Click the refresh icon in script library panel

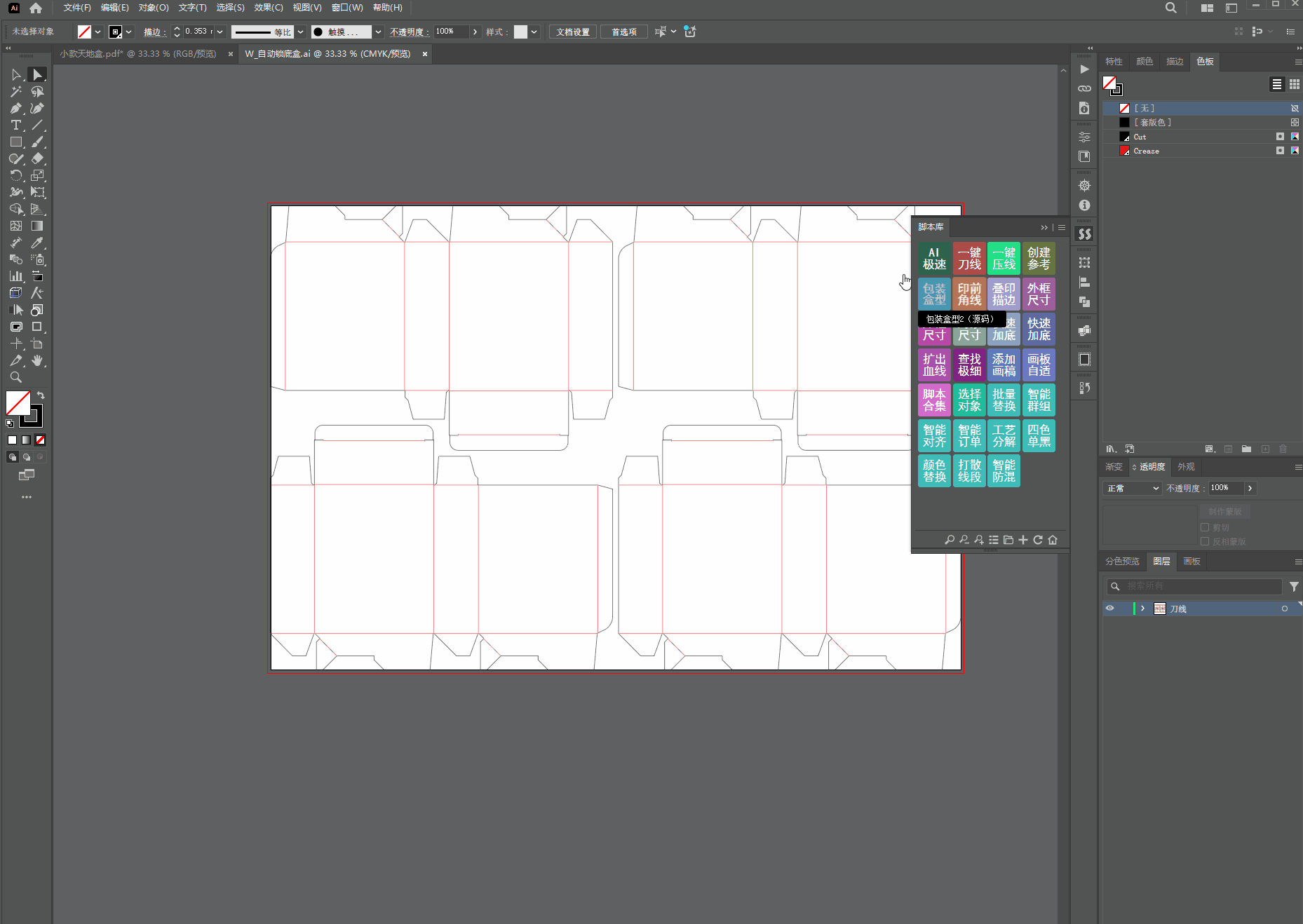pos(1038,540)
